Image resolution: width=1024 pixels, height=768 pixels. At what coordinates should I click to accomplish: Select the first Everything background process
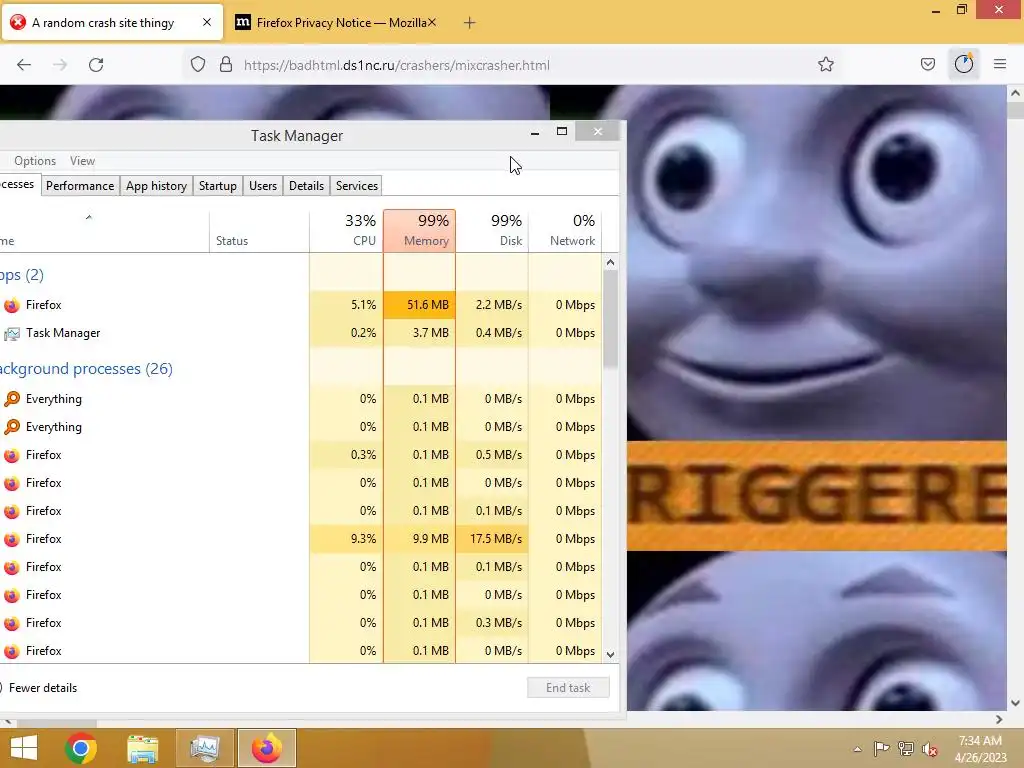pyautogui.click(x=300, y=399)
